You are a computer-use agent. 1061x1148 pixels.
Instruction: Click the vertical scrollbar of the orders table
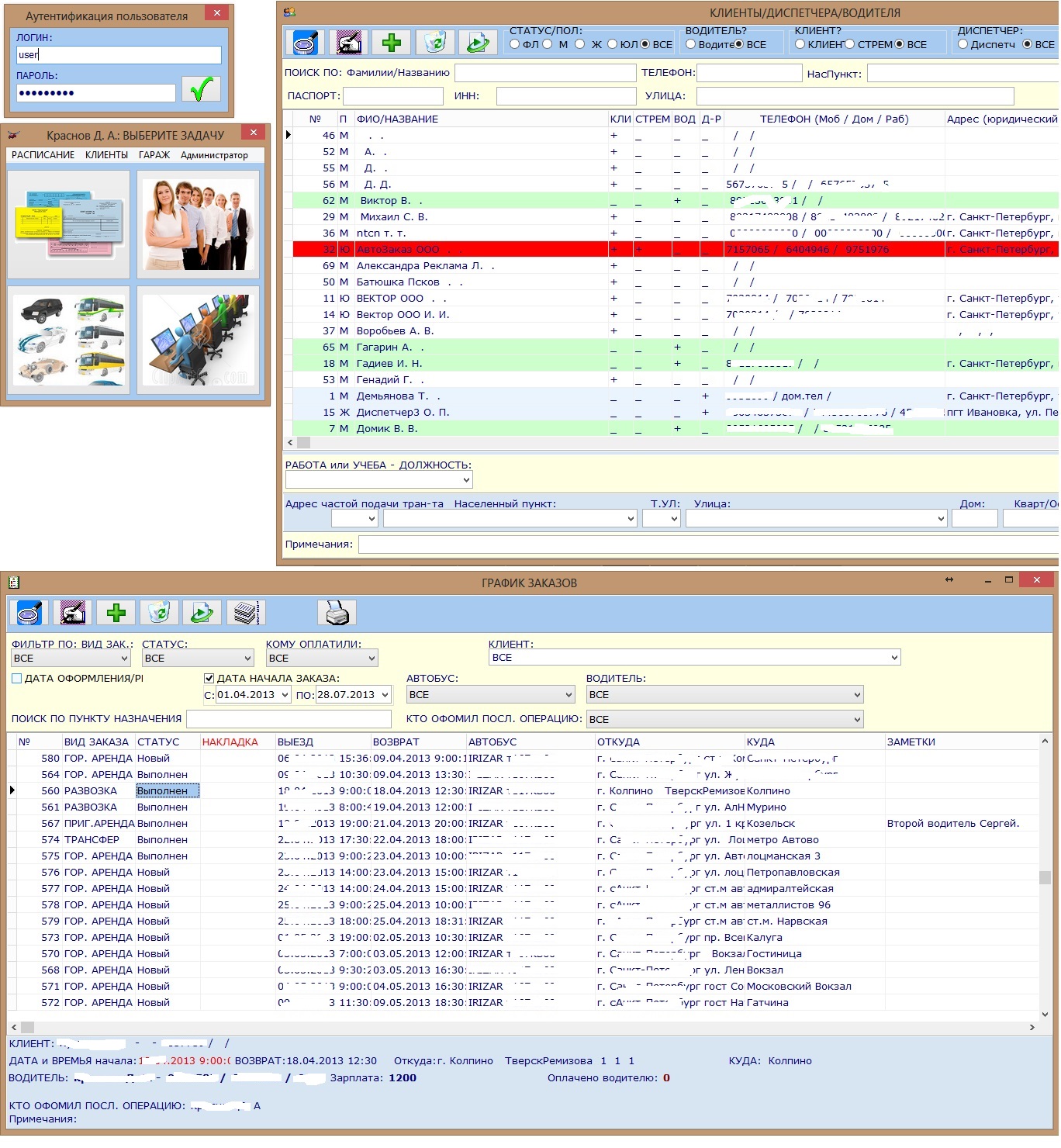pos(1045,877)
